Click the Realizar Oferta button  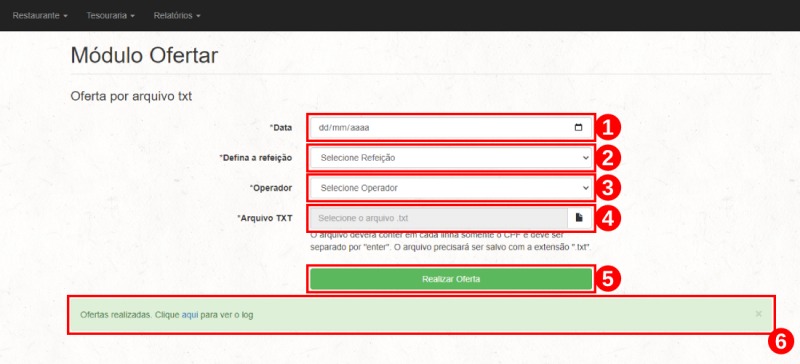click(451, 279)
